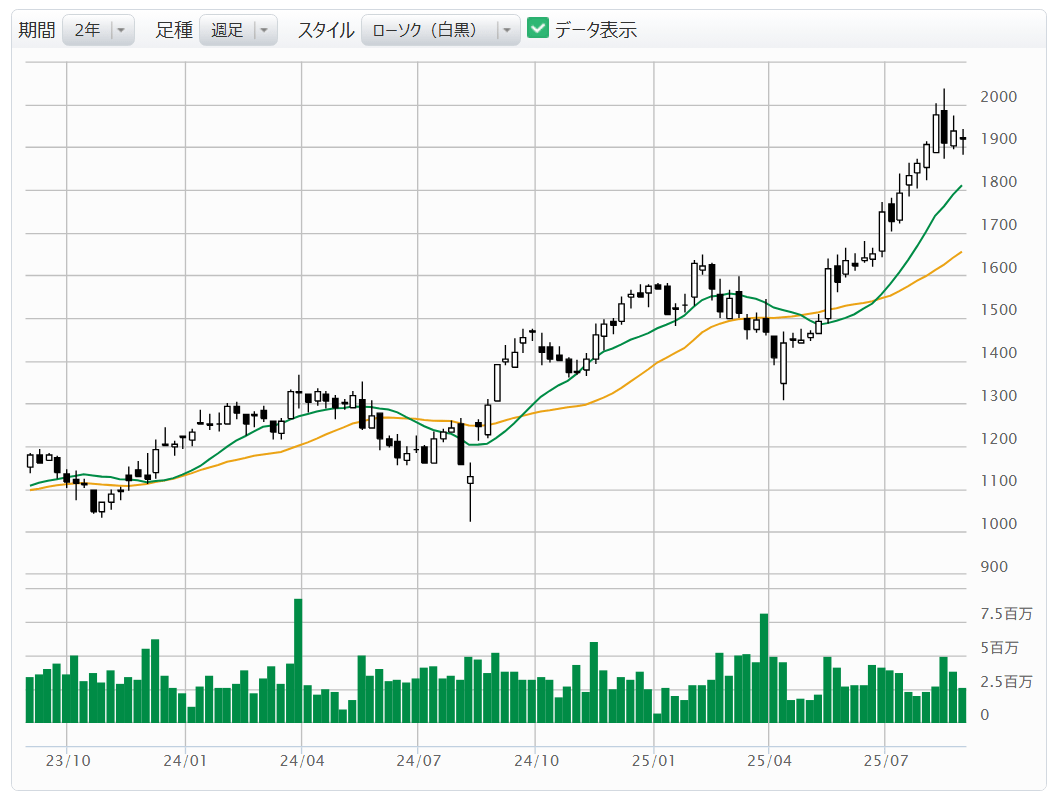Click the arrow button beside 2年
Image resolution: width=1050 pixels, height=796 pixels.
[121, 30]
